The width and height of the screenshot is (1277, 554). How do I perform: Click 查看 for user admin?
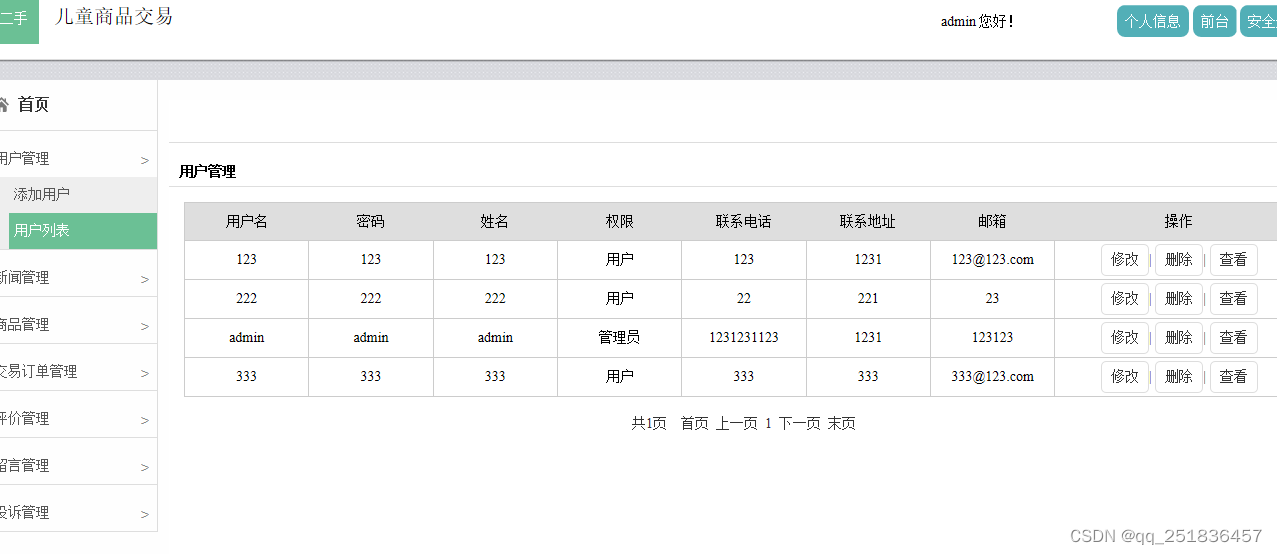1233,338
